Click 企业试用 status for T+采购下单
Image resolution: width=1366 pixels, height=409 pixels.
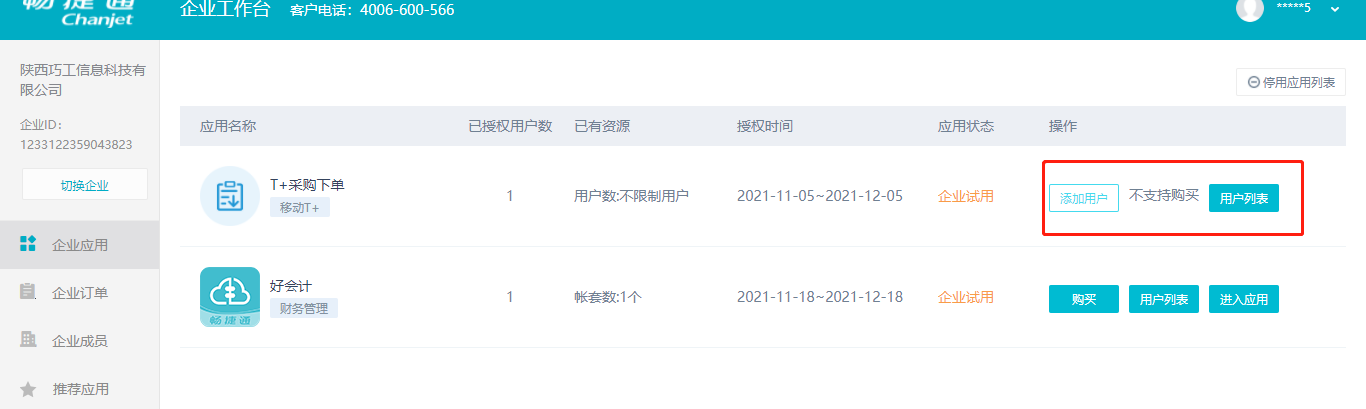(966, 196)
